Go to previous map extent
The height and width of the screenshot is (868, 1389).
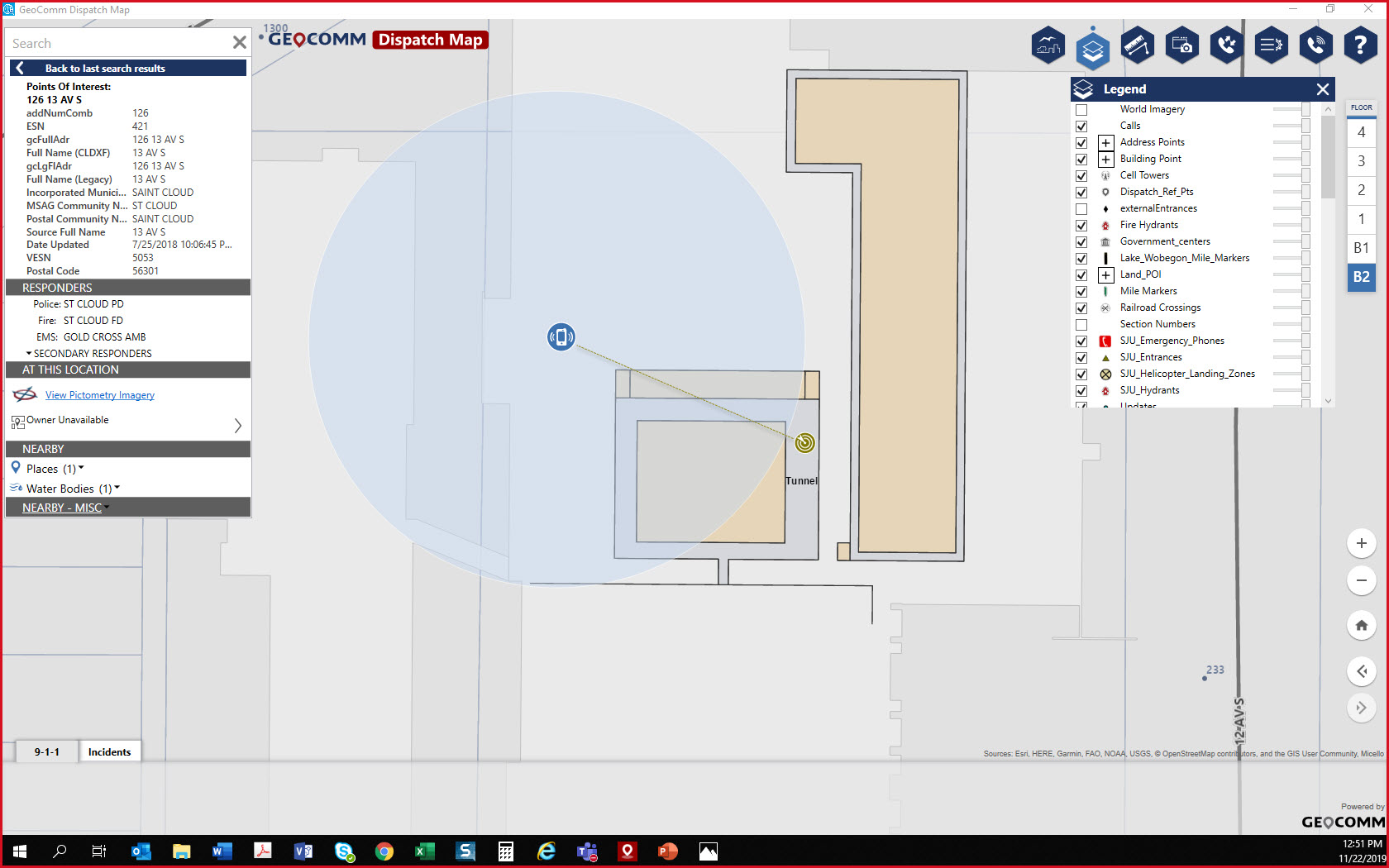click(1361, 671)
